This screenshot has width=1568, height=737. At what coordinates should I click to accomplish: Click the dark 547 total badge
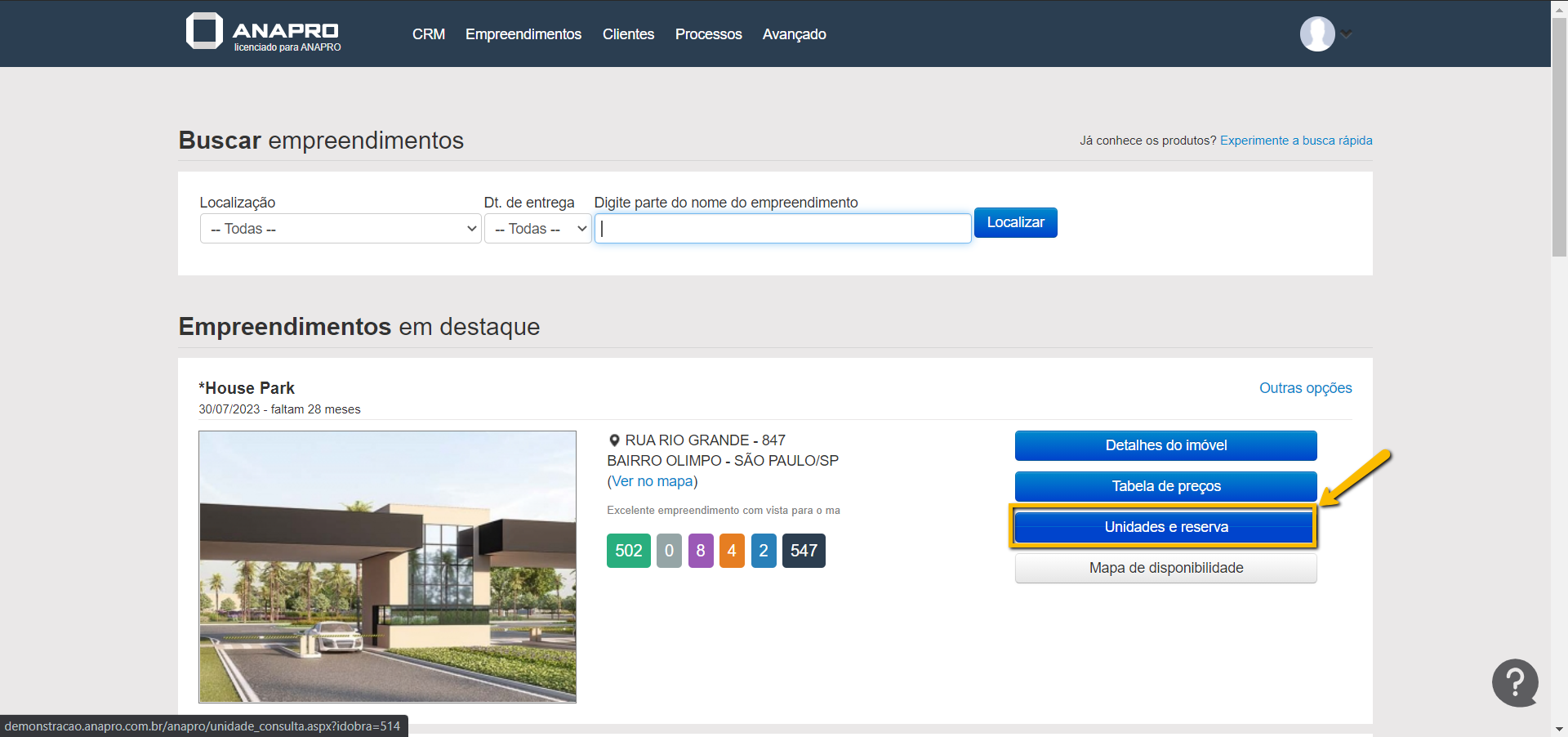[x=804, y=551]
